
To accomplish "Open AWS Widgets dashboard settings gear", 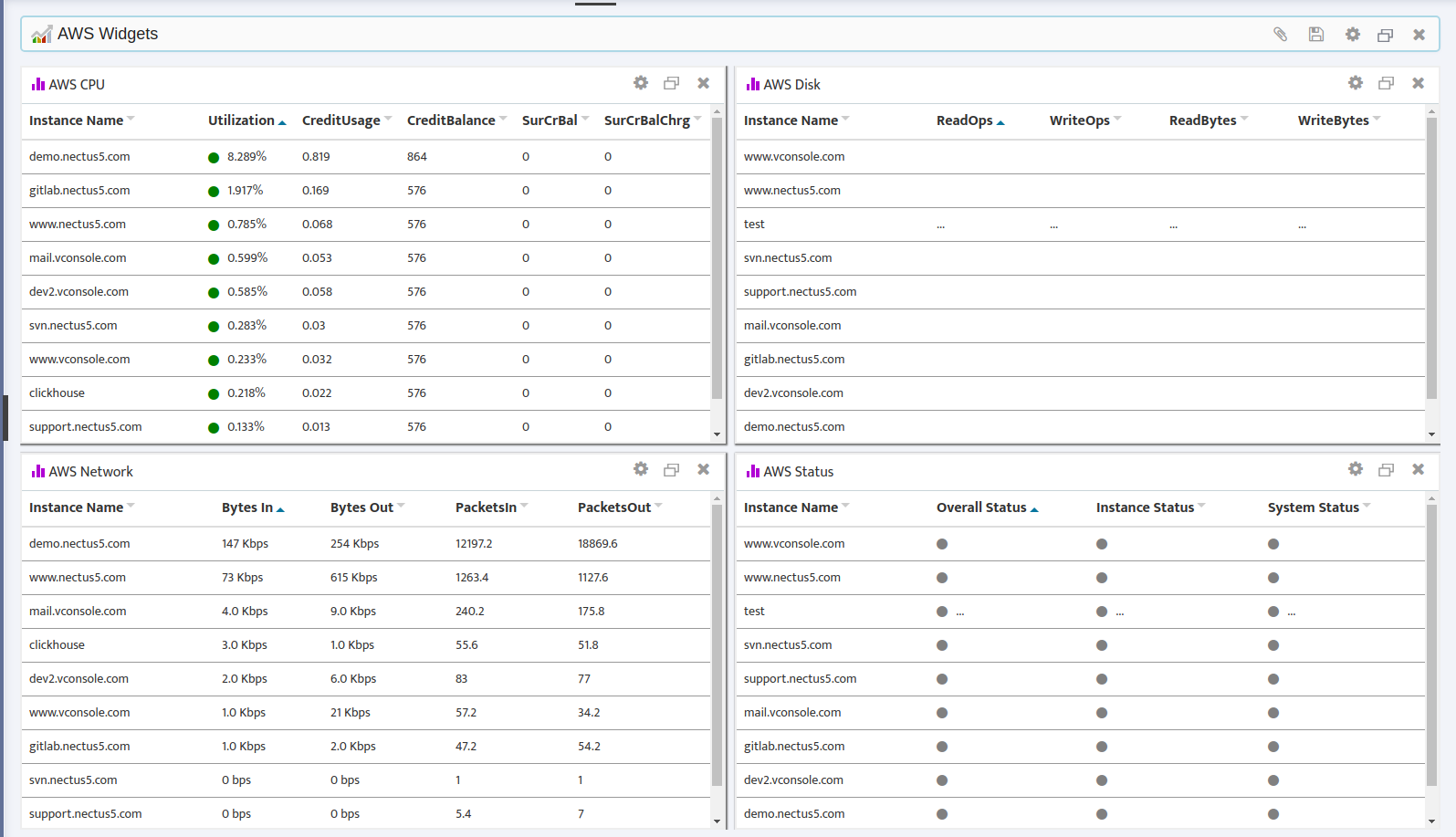I will click(1353, 35).
